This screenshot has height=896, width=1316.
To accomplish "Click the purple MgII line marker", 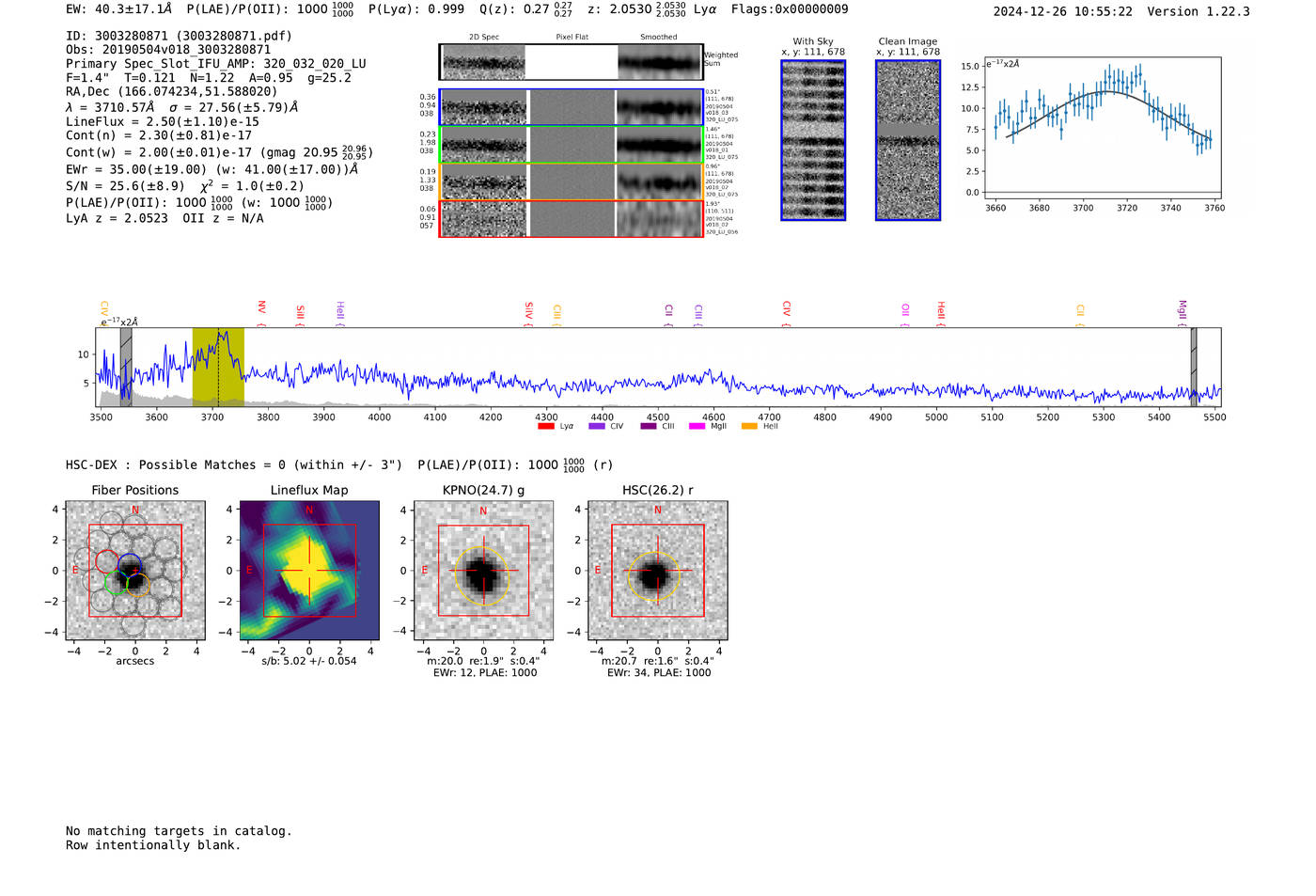I will (1183, 313).
